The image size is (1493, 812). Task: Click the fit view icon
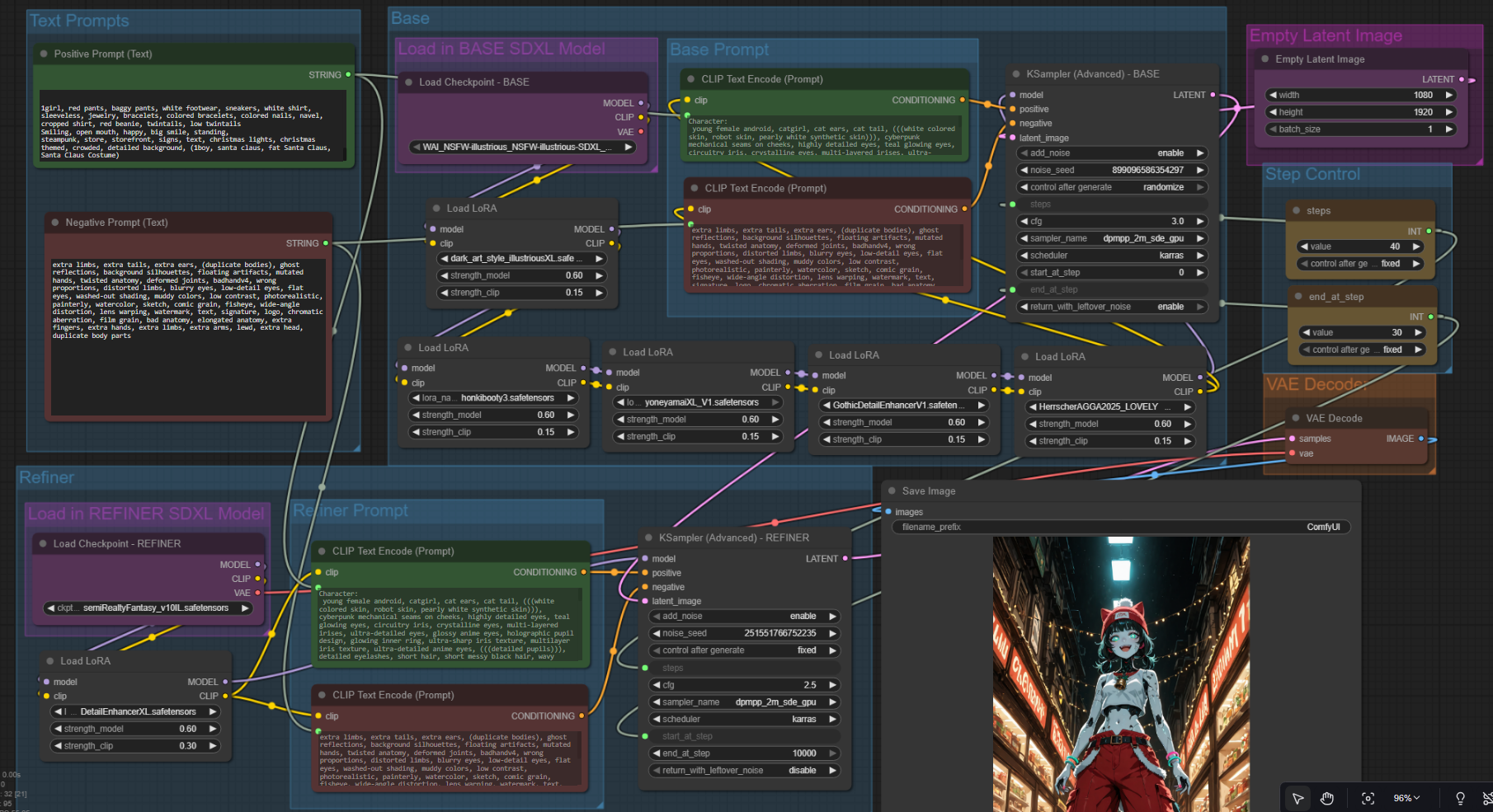coord(1368,798)
